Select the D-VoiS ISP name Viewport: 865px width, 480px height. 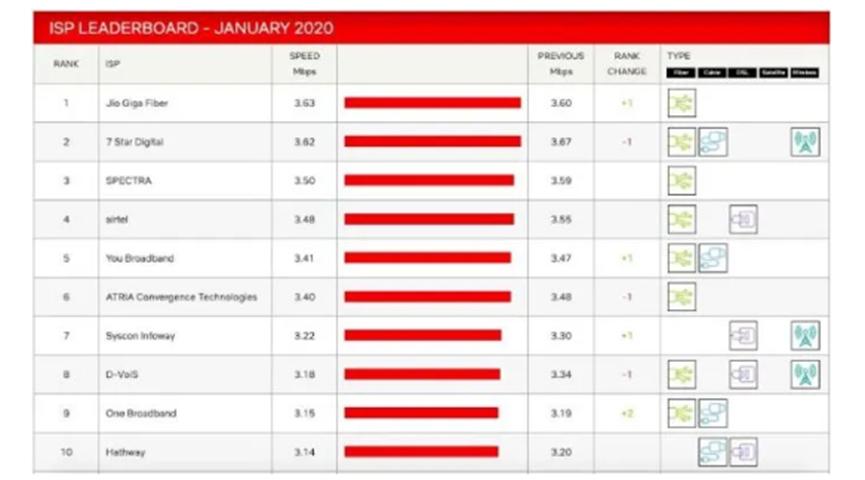point(122,375)
